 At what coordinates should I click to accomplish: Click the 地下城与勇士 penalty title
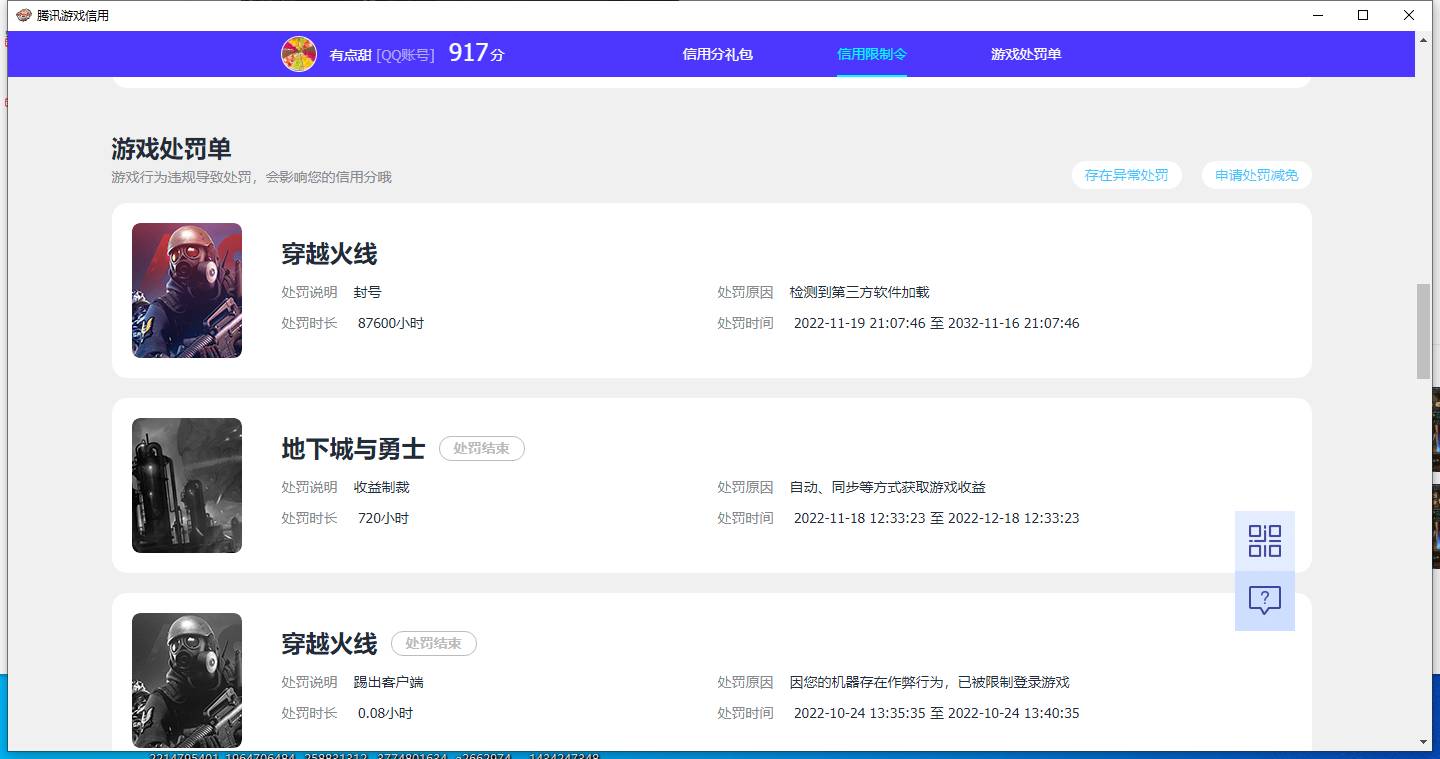(x=353, y=449)
